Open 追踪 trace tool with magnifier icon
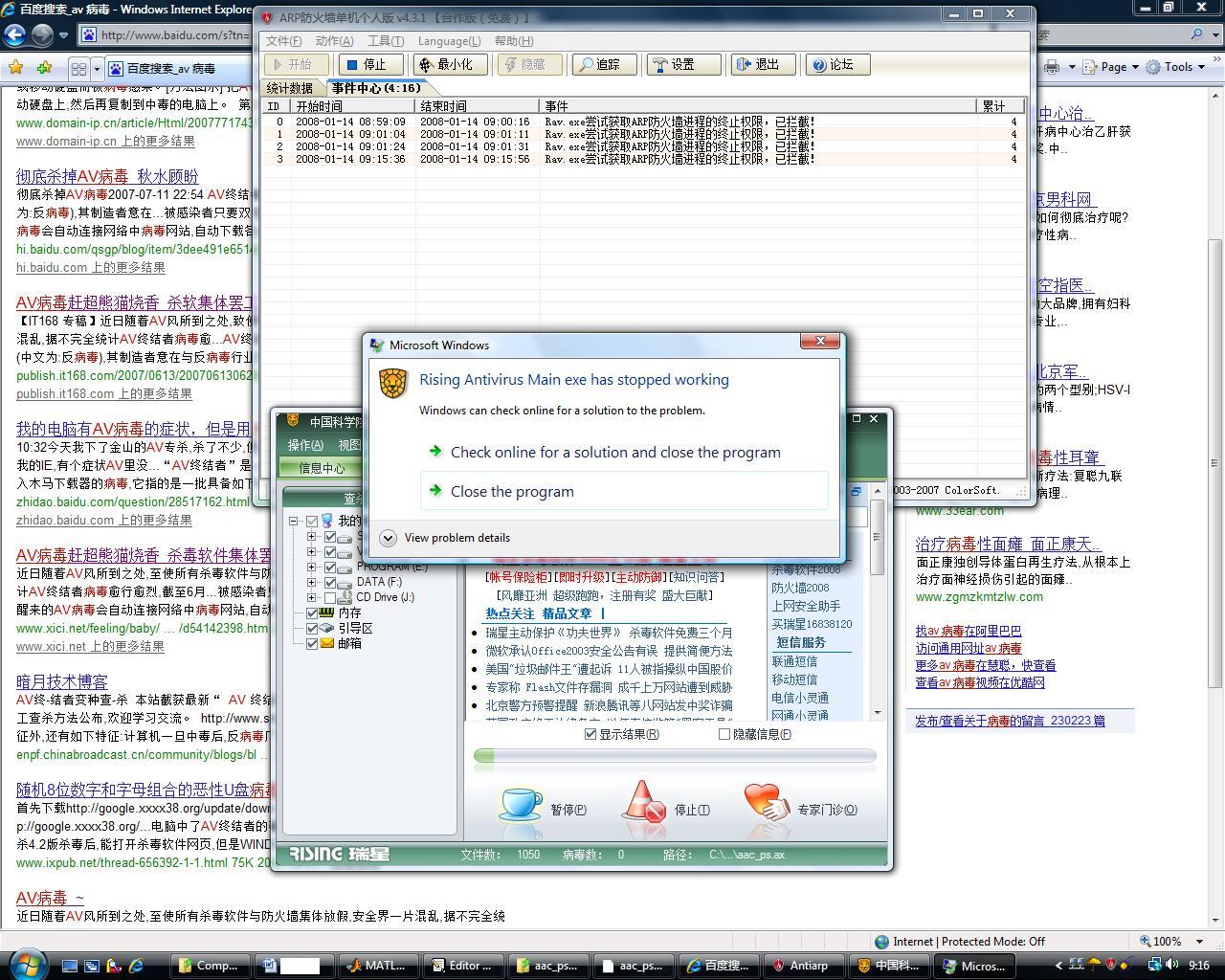The image size is (1225, 980). [x=599, y=65]
